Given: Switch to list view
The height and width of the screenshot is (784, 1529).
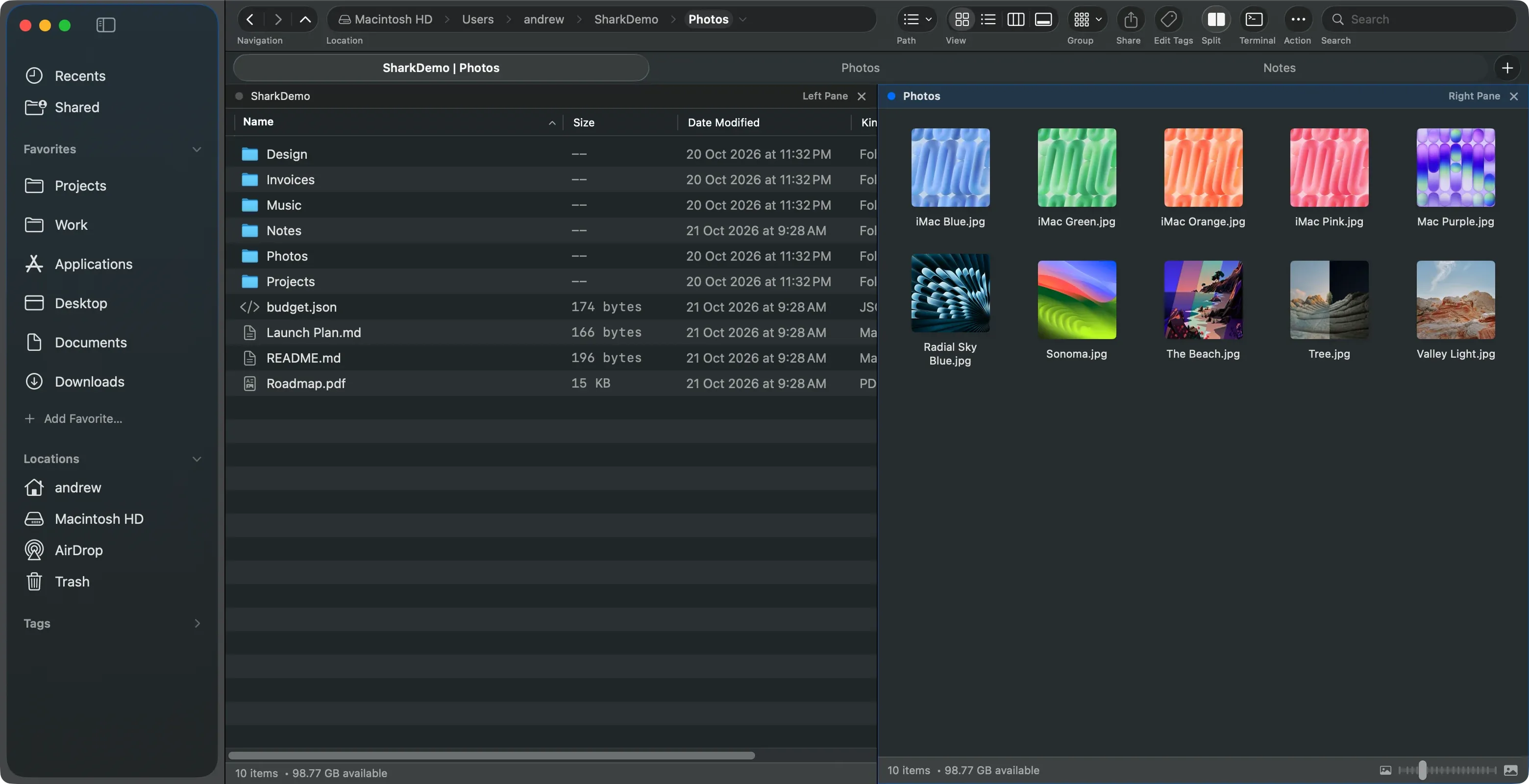Looking at the screenshot, I should (988, 20).
